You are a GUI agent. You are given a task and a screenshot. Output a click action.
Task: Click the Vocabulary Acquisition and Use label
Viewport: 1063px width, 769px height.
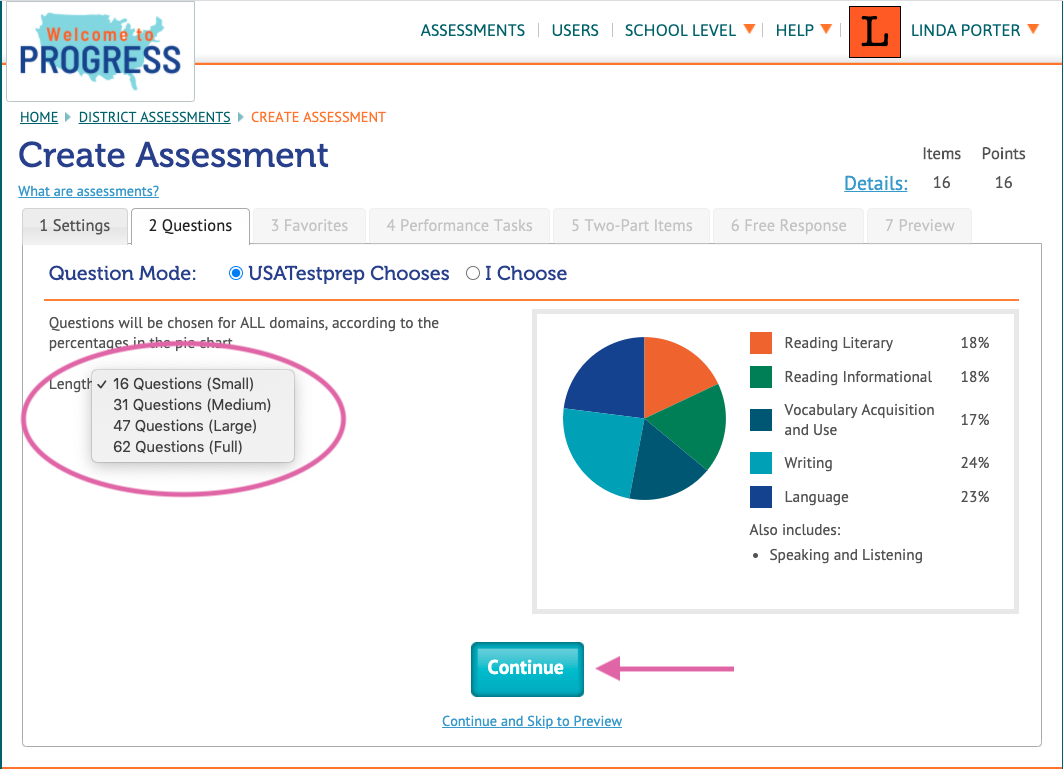(859, 420)
